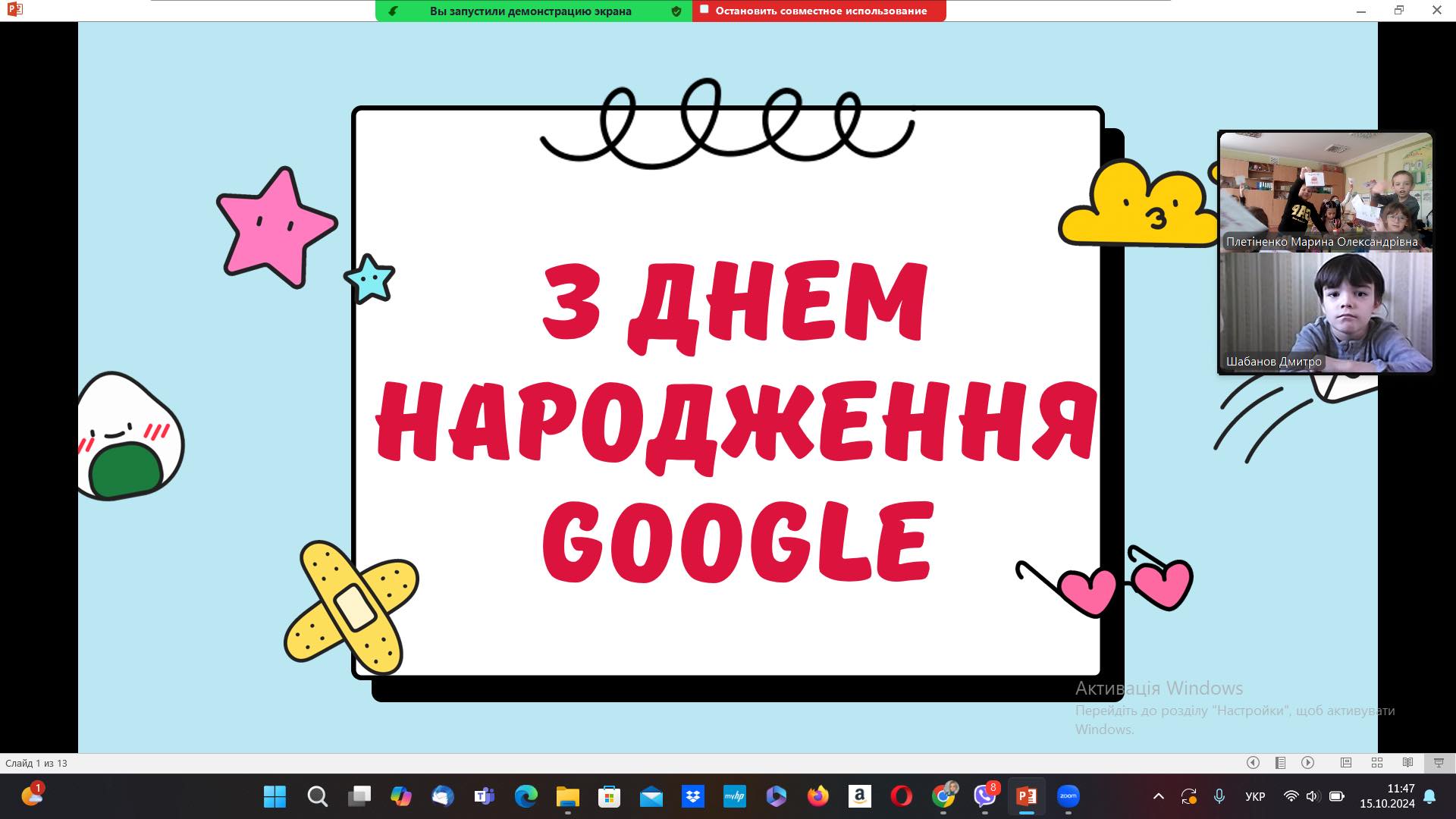The width and height of the screenshot is (1456, 819).
Task: Stop screen sharing with the red button
Action: [x=819, y=11]
